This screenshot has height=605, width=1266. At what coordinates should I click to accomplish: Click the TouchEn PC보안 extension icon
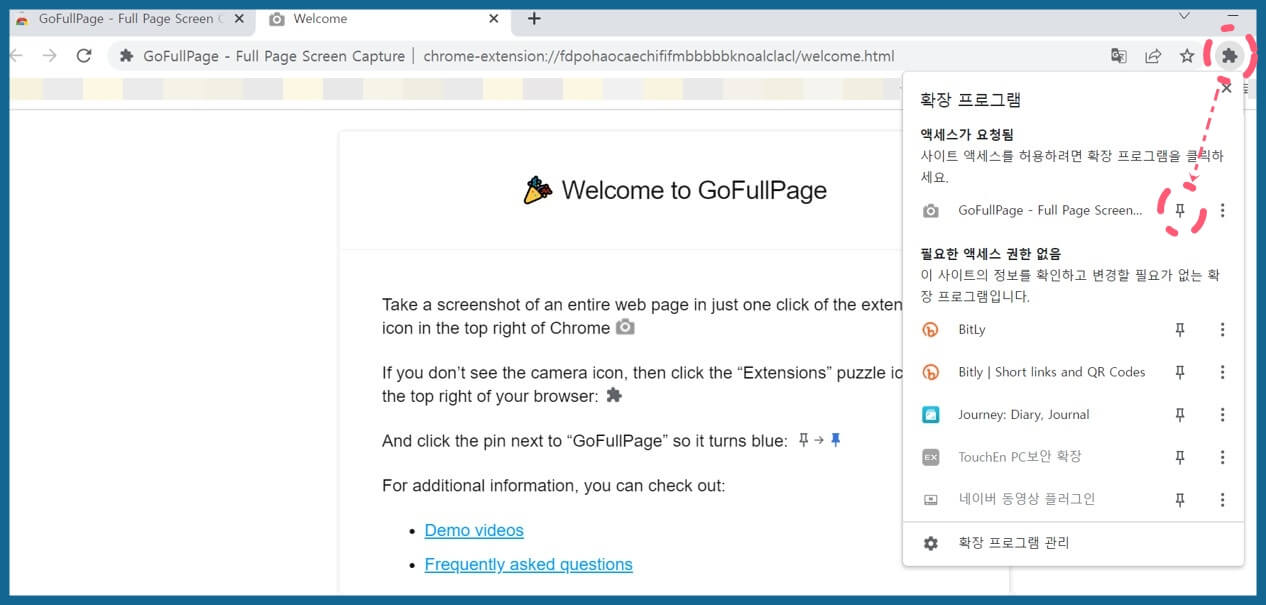pyautogui.click(x=931, y=457)
